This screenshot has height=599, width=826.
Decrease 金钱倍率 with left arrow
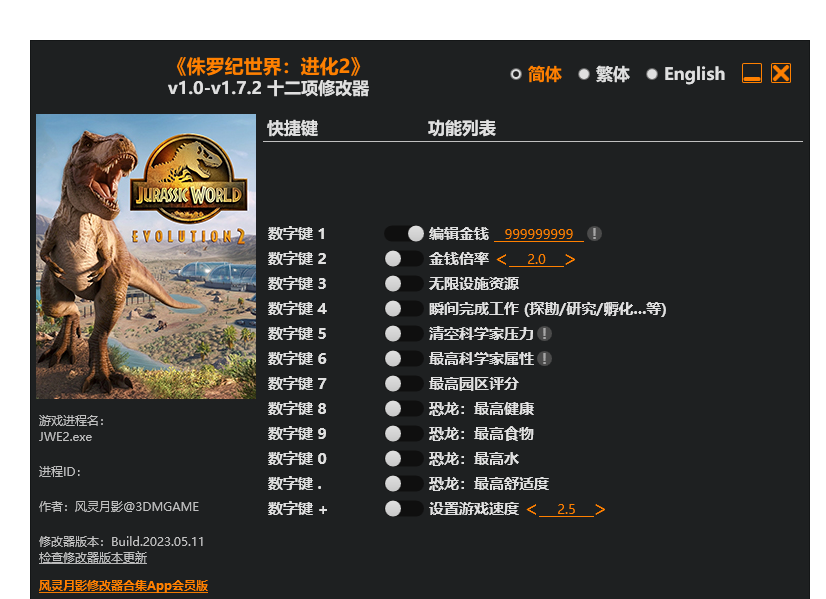click(502, 259)
